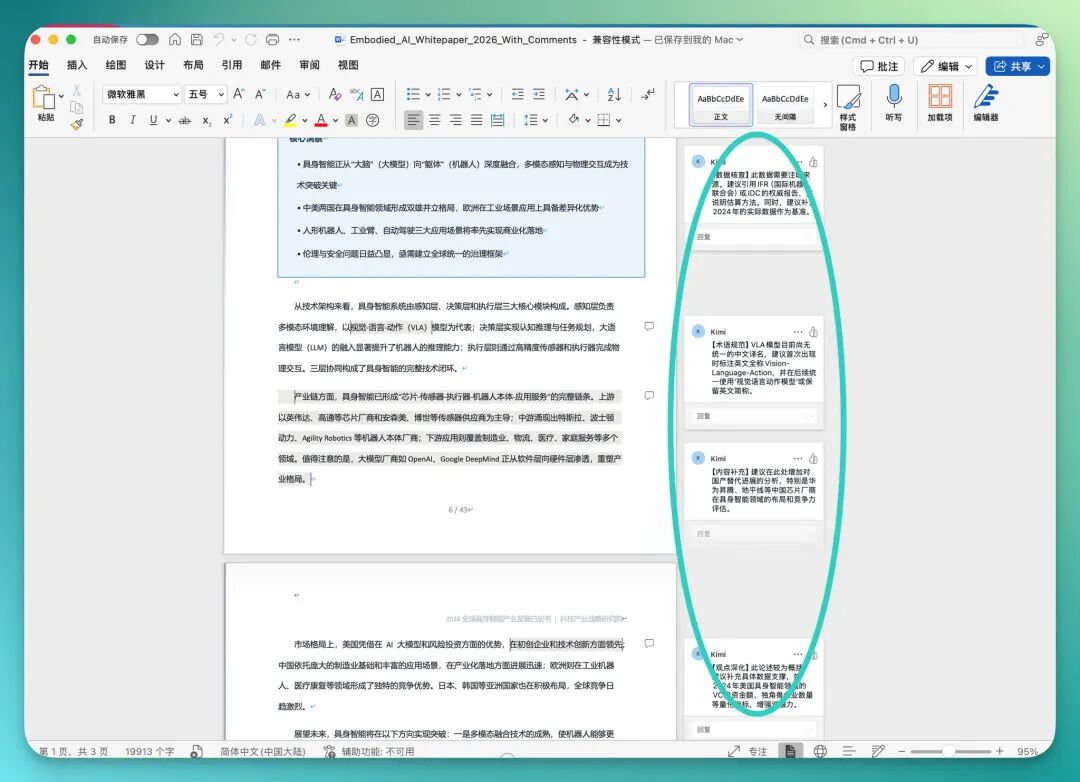Toggle Underline formatting
The height and width of the screenshot is (782, 1080).
pyautogui.click(x=153, y=120)
